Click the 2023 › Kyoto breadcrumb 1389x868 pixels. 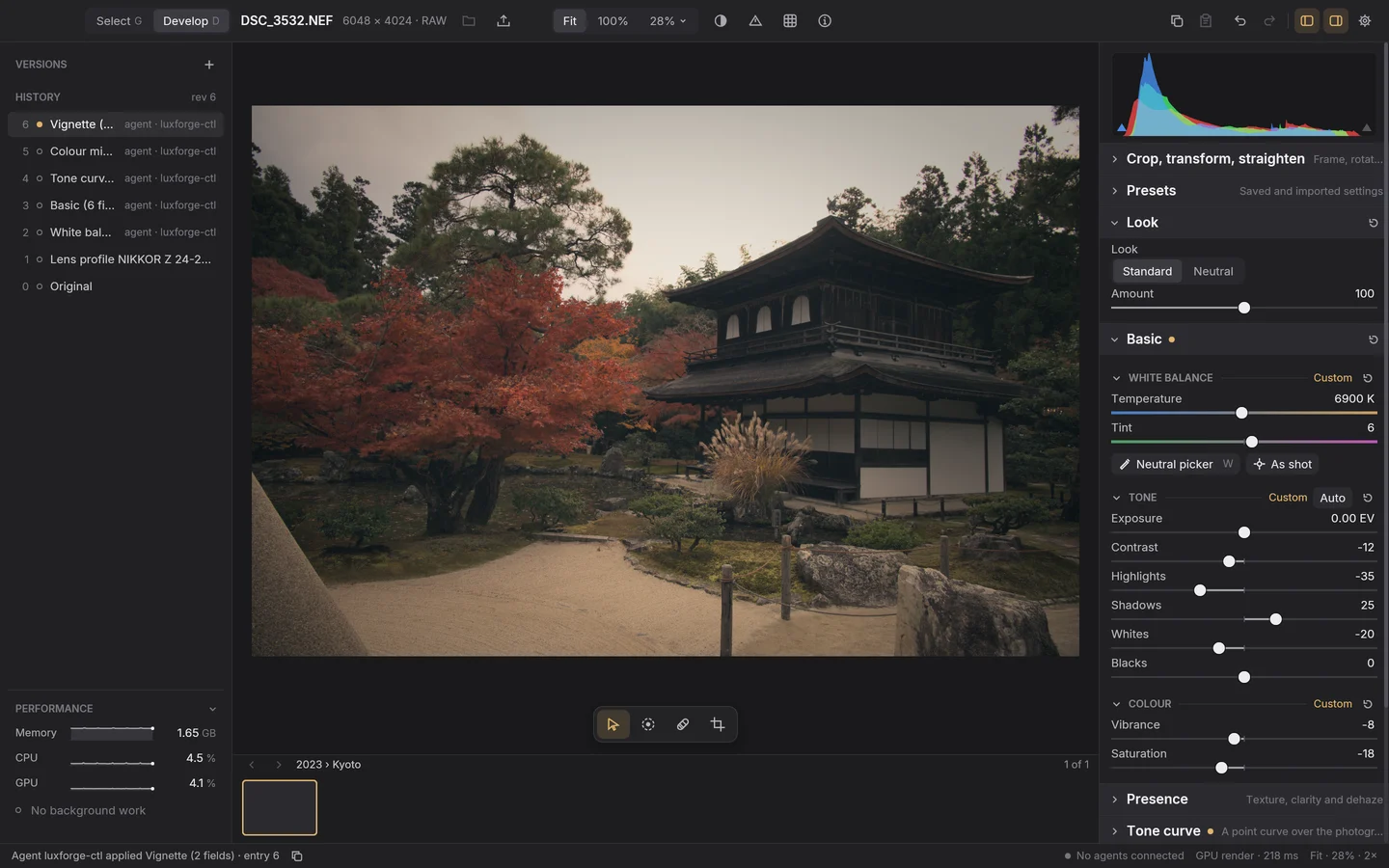pyautogui.click(x=328, y=765)
